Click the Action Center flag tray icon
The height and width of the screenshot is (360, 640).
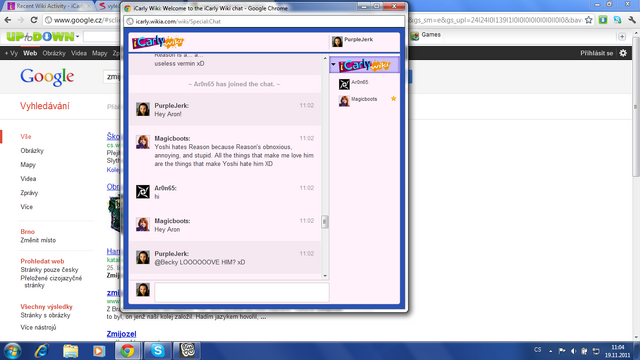tap(562, 351)
